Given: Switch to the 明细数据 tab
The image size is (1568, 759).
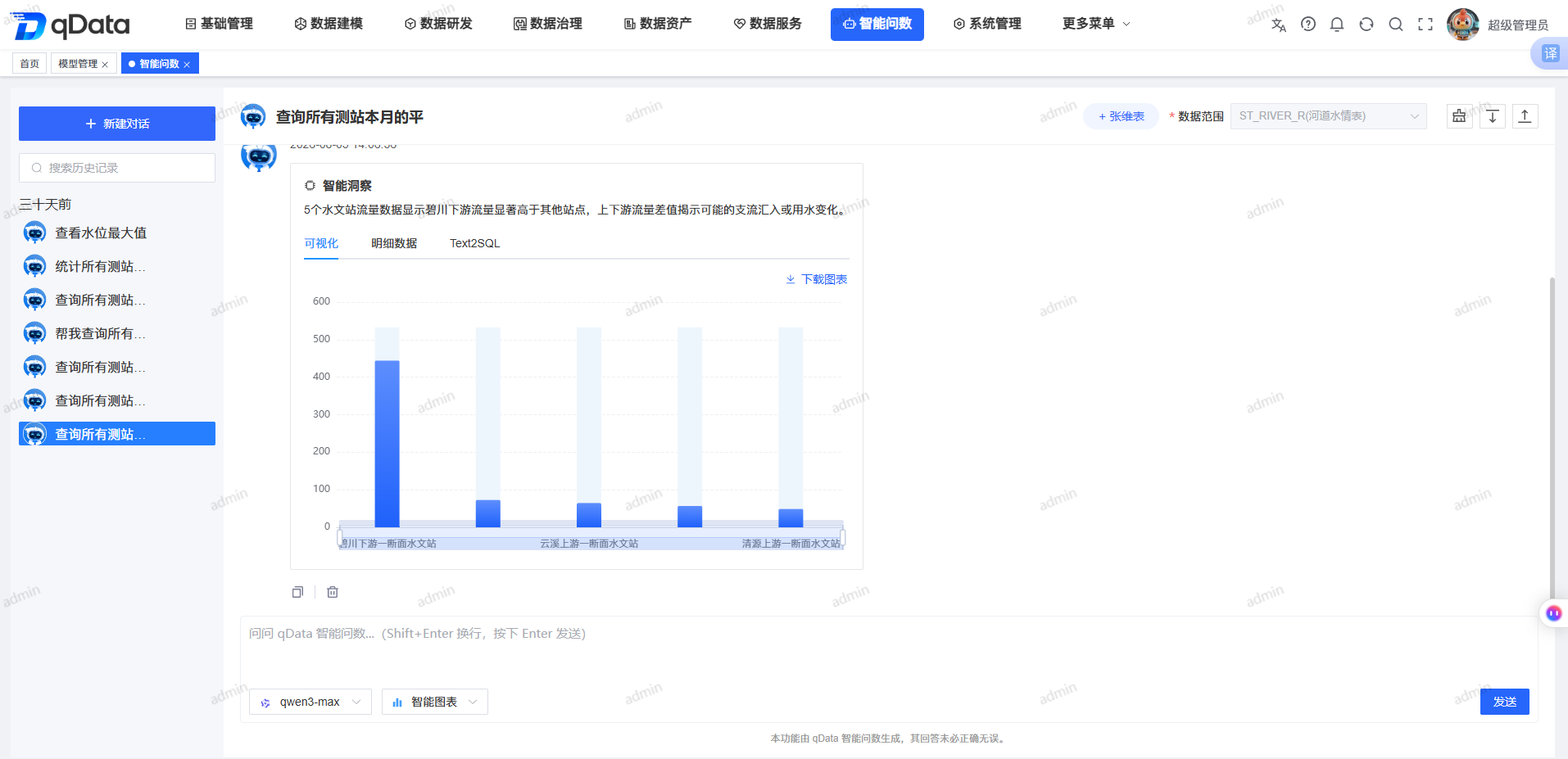Looking at the screenshot, I should pos(394,243).
